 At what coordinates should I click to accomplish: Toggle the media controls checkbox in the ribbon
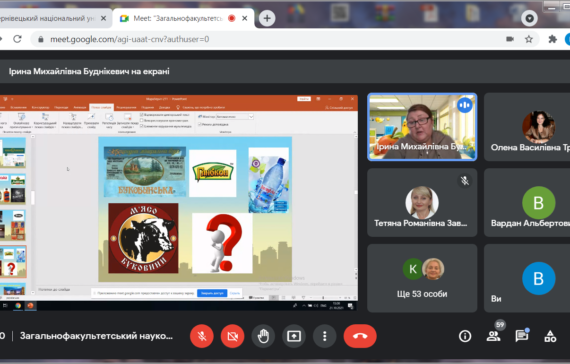click(142, 126)
